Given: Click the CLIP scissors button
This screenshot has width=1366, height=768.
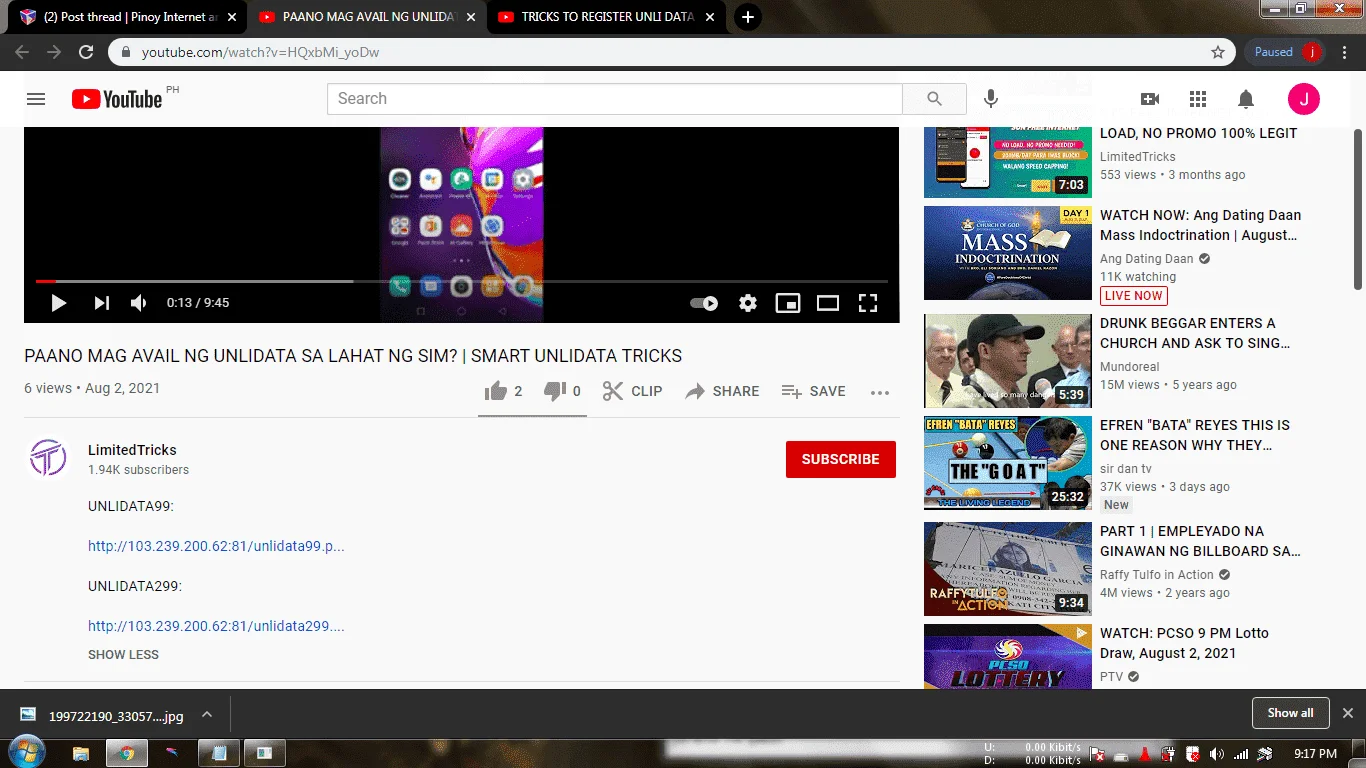Looking at the screenshot, I should click(x=632, y=391).
